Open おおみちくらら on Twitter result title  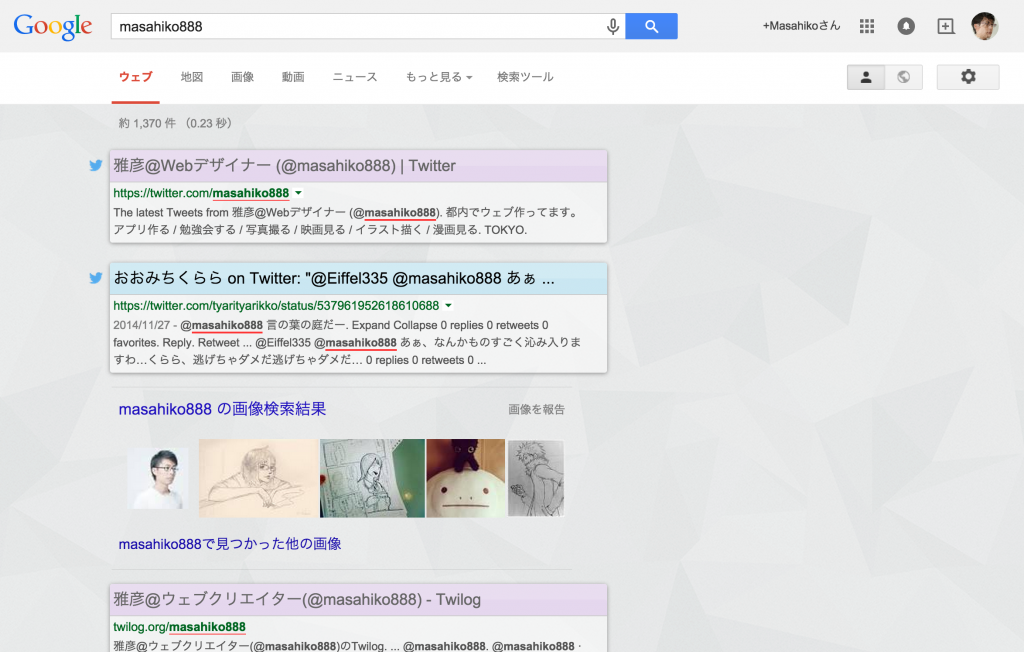[334, 278]
